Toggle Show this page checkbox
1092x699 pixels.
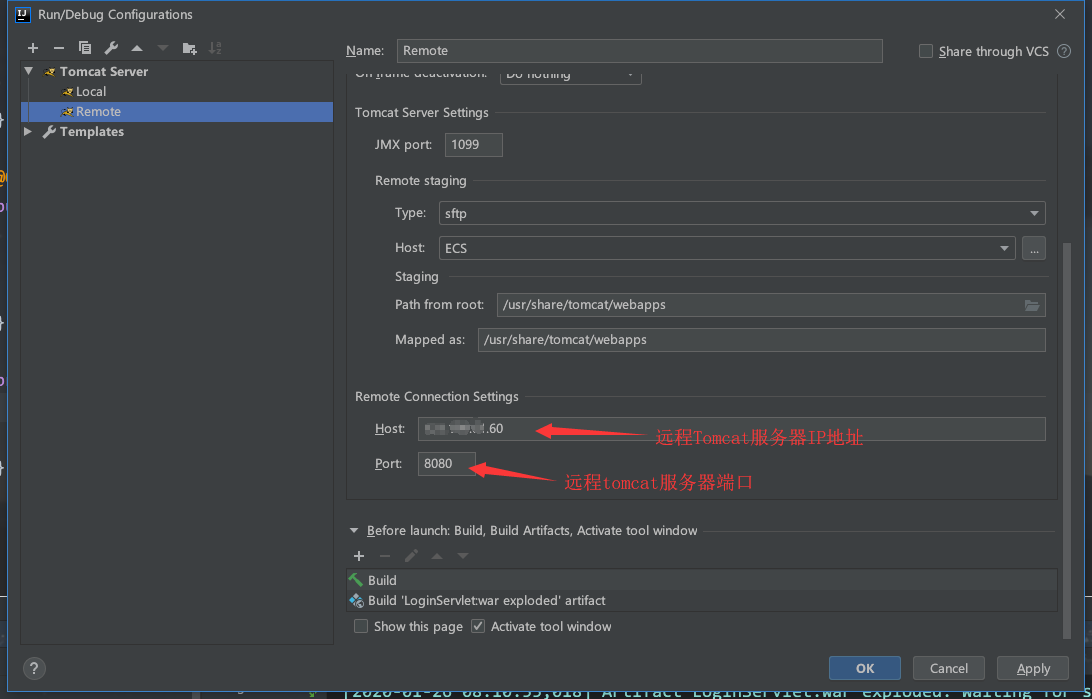pos(361,627)
